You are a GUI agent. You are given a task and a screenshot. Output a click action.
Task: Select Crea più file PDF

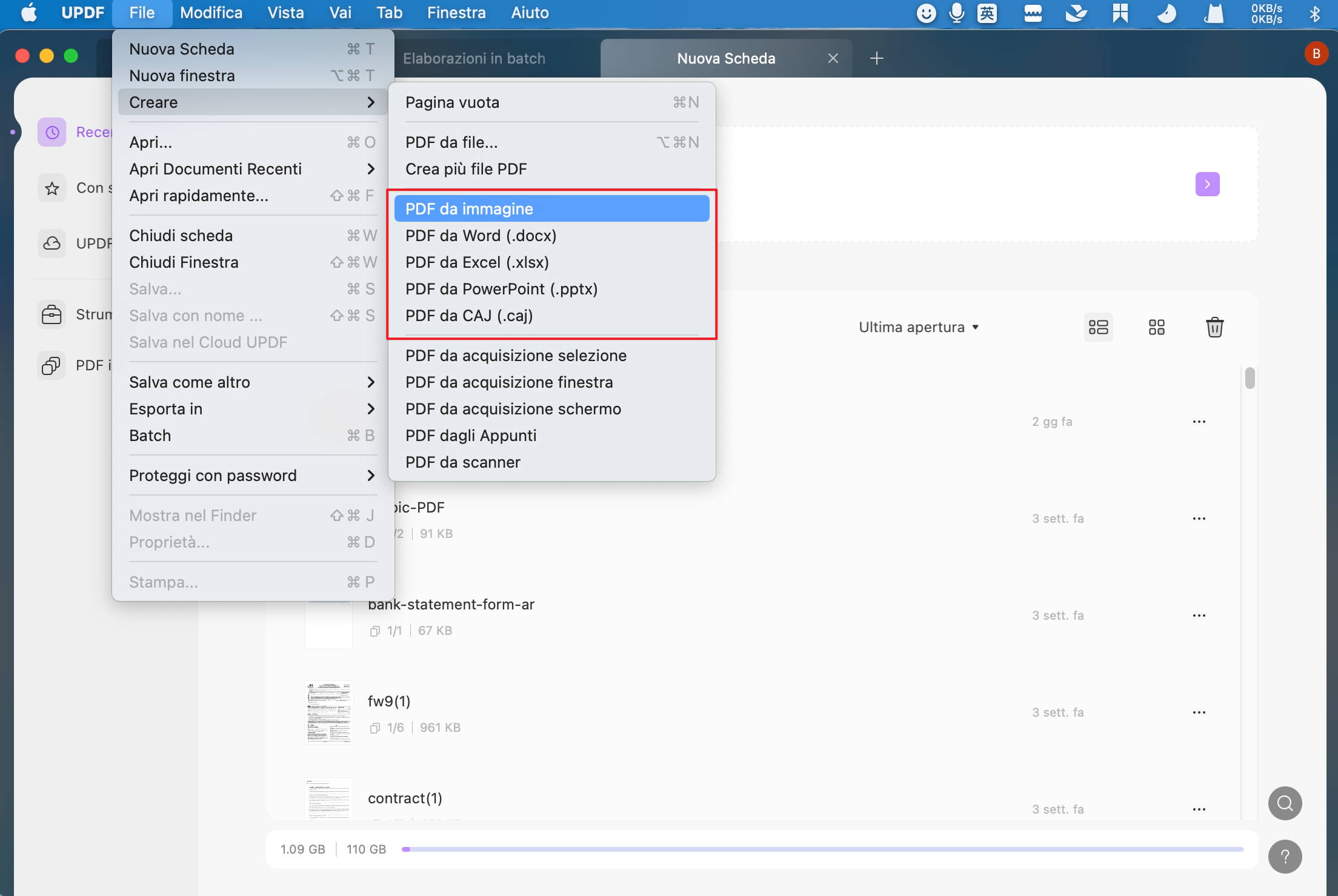[551, 169]
